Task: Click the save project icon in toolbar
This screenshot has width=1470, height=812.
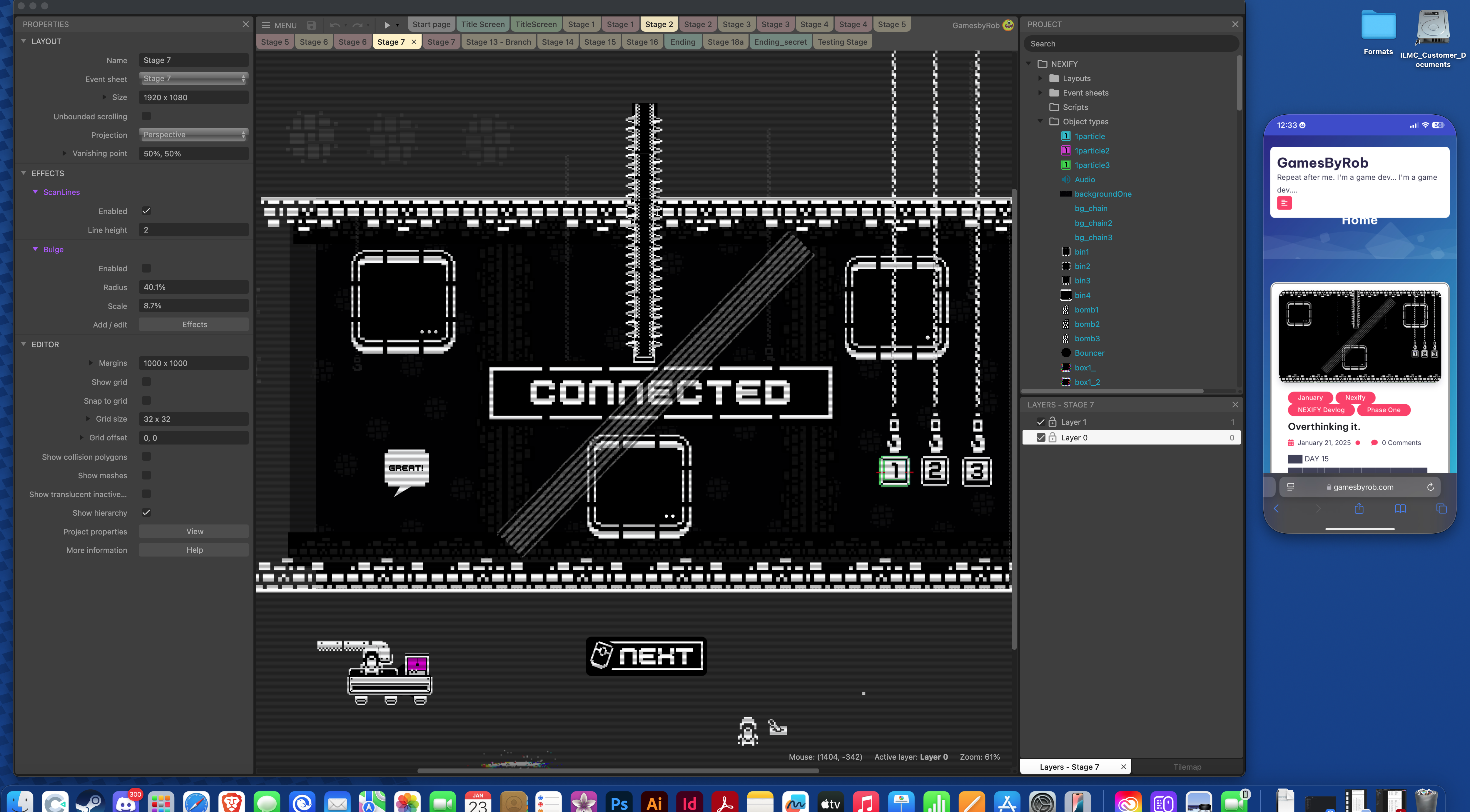Action: [x=312, y=25]
